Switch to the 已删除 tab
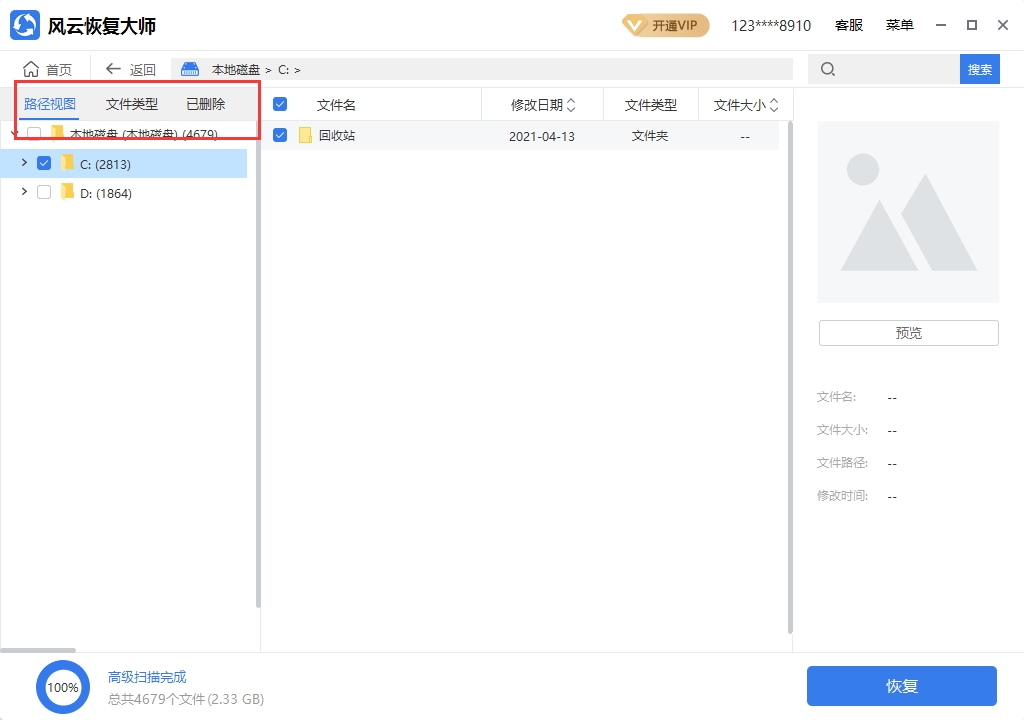 pos(206,104)
